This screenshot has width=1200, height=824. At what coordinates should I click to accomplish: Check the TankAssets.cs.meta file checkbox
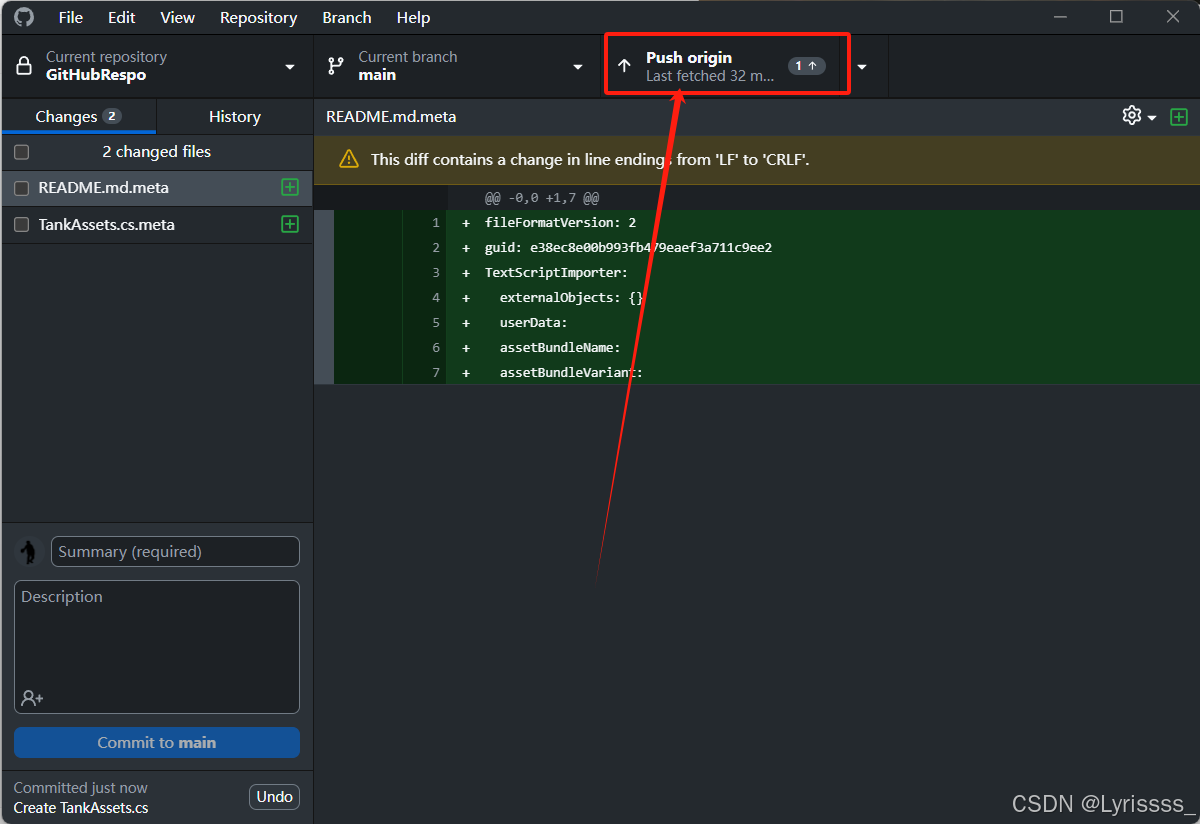[22, 225]
